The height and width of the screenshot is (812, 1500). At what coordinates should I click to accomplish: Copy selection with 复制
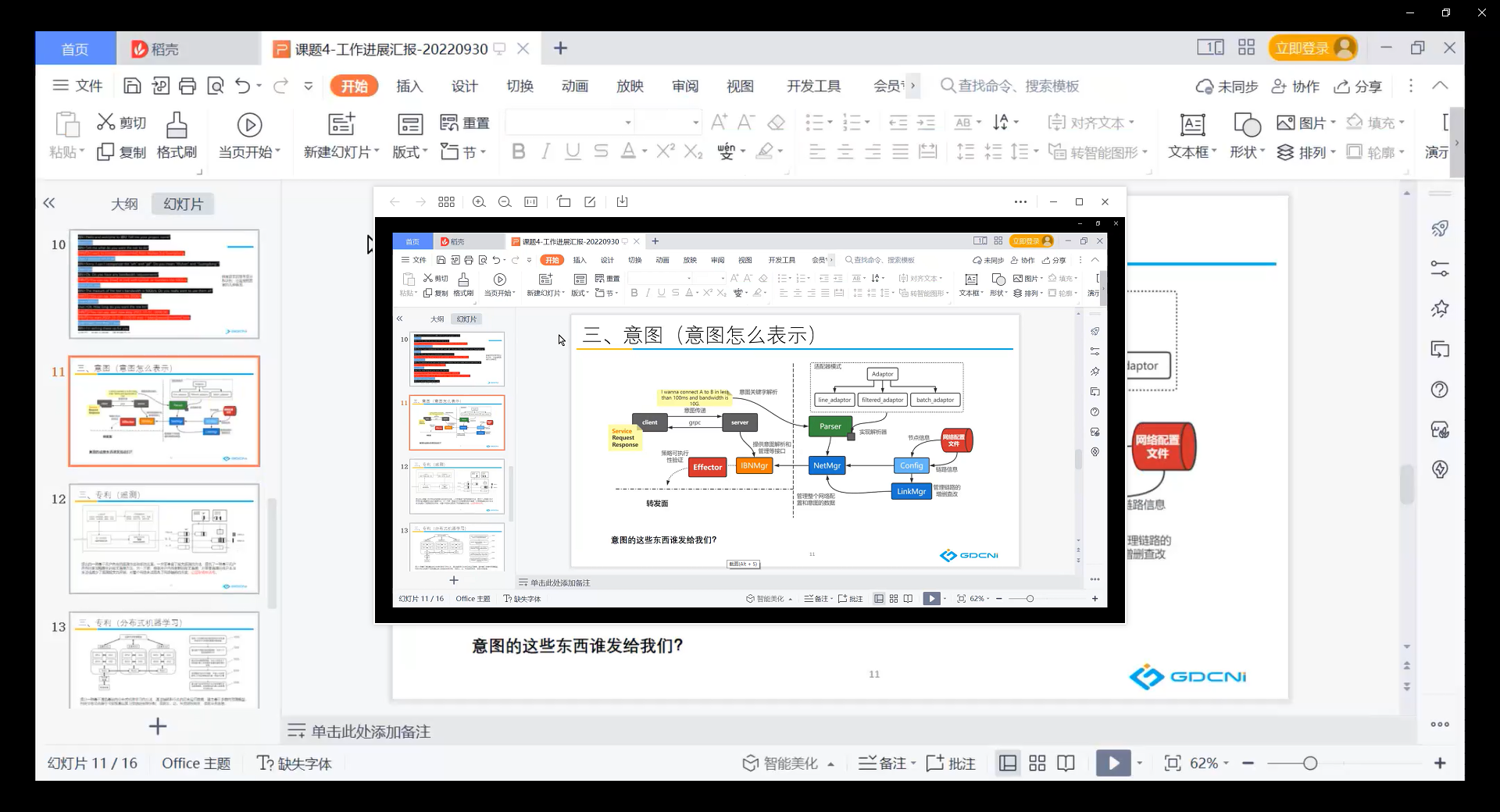tap(121, 152)
